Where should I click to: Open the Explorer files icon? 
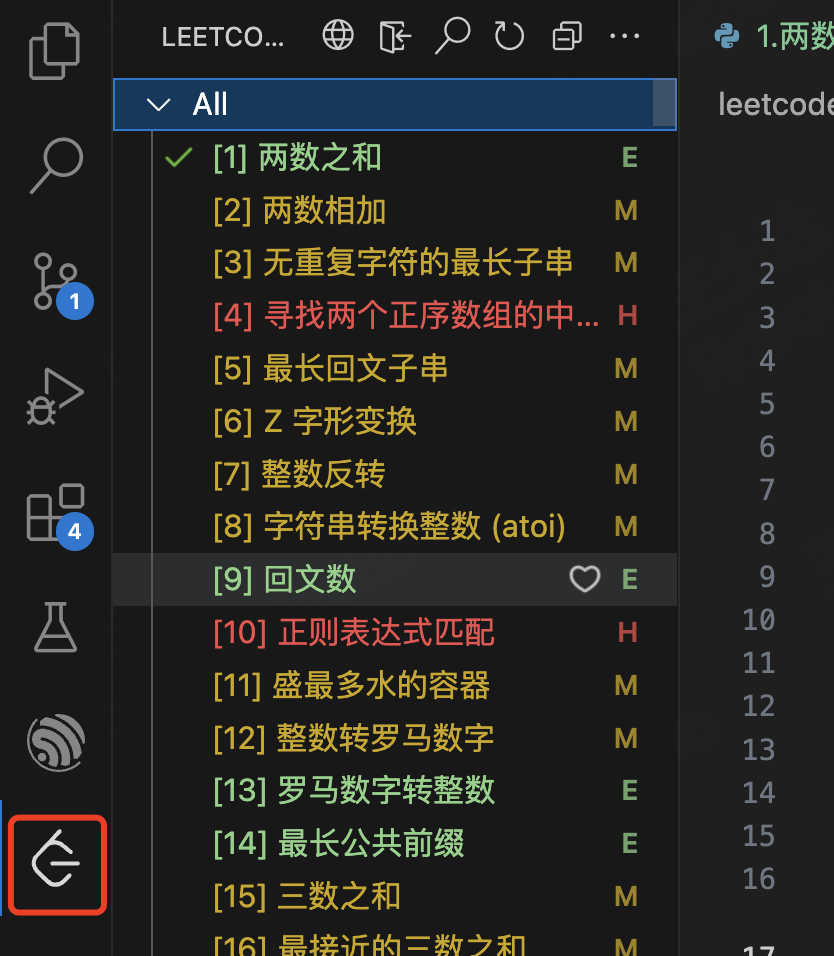pos(55,51)
